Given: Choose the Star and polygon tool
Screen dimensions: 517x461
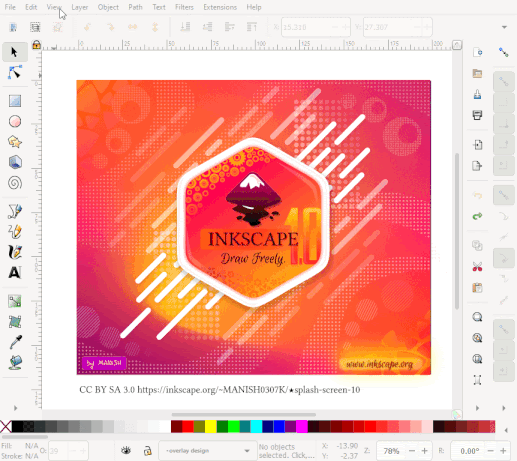Looking at the screenshot, I should pyautogui.click(x=15, y=142).
